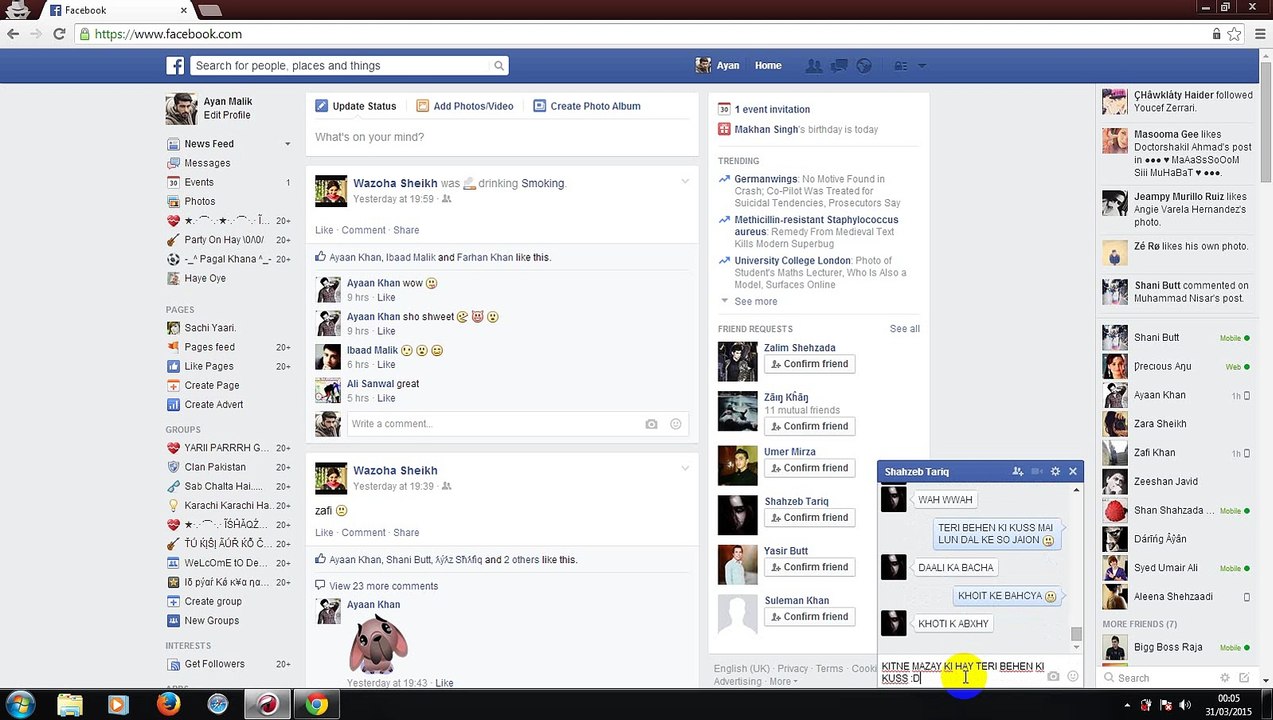Open Ayan profile in the top bar

[x=718, y=66]
